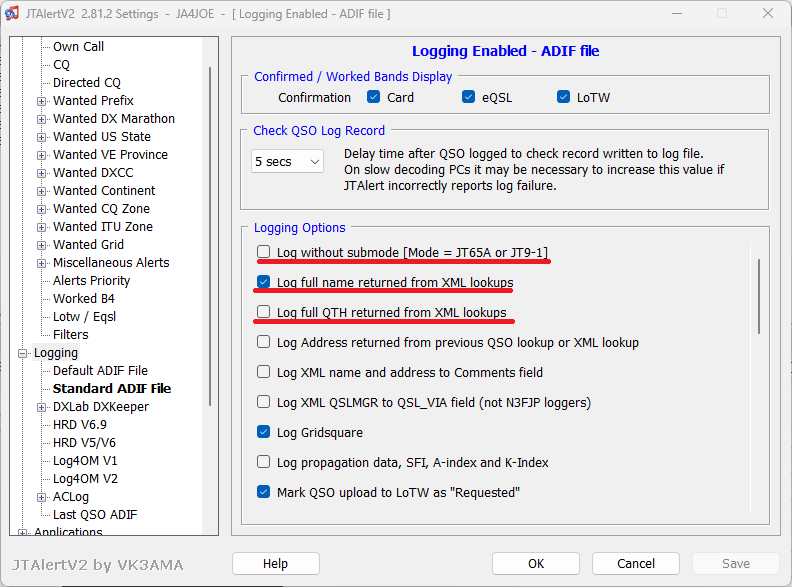Click the Logging Options vertical scrollbar
Viewport: 792px width, 587px height.
[759, 297]
